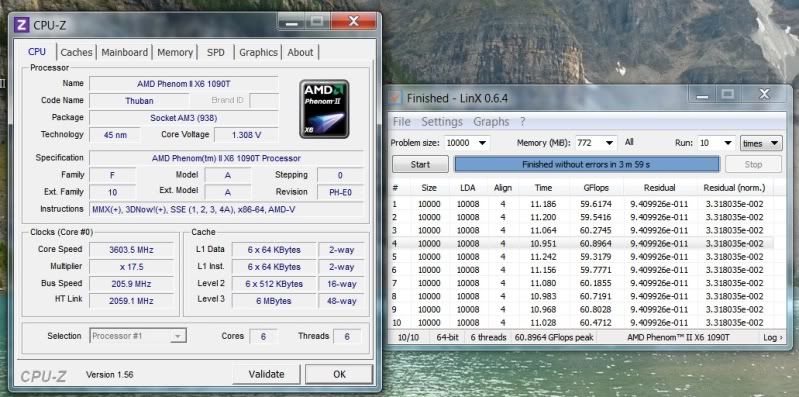Select the highlighted row with 60.8964 GFlops
The image size is (799, 397).
(x=581, y=244)
